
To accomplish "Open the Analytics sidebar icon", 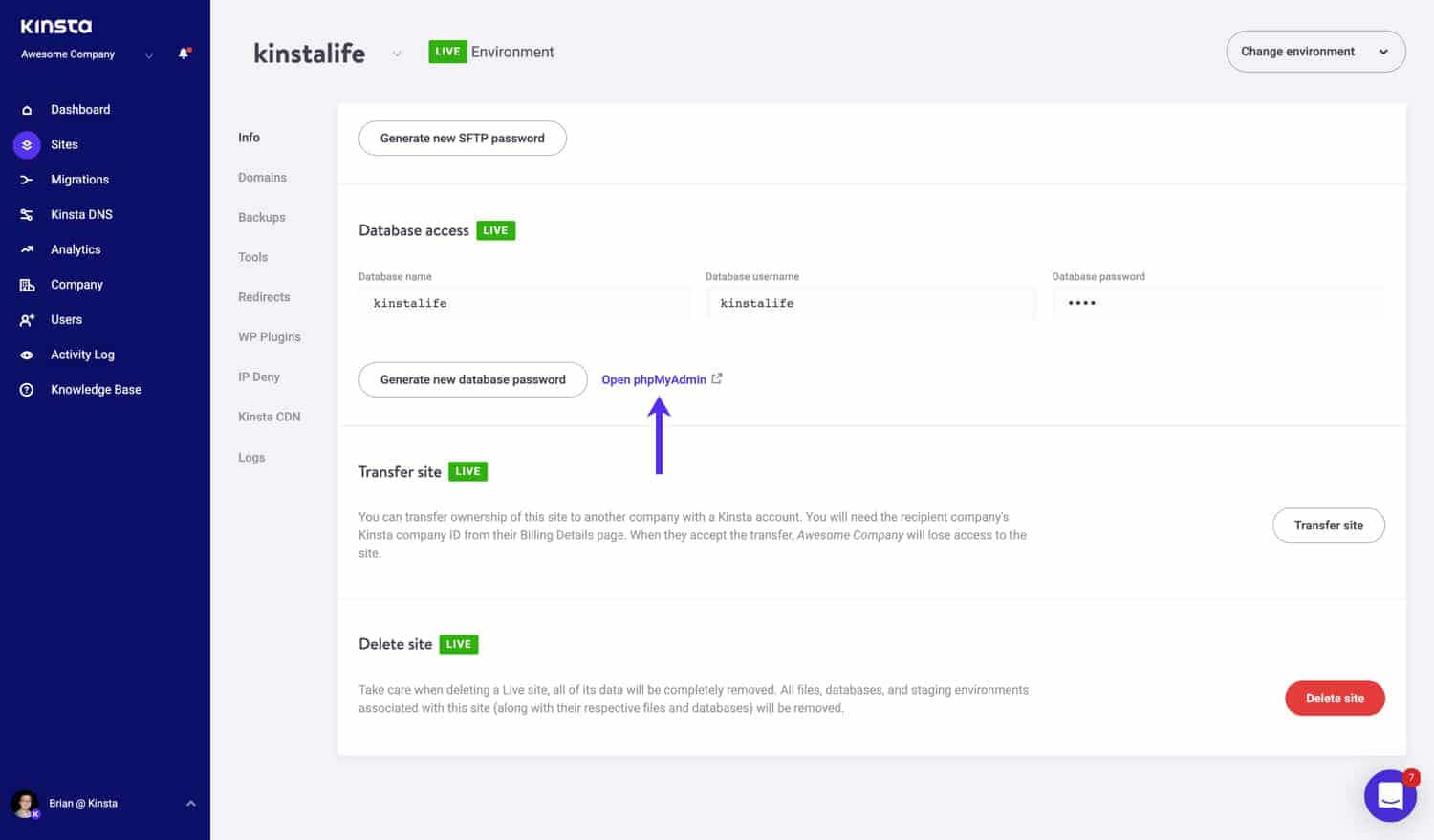I will coord(26,248).
